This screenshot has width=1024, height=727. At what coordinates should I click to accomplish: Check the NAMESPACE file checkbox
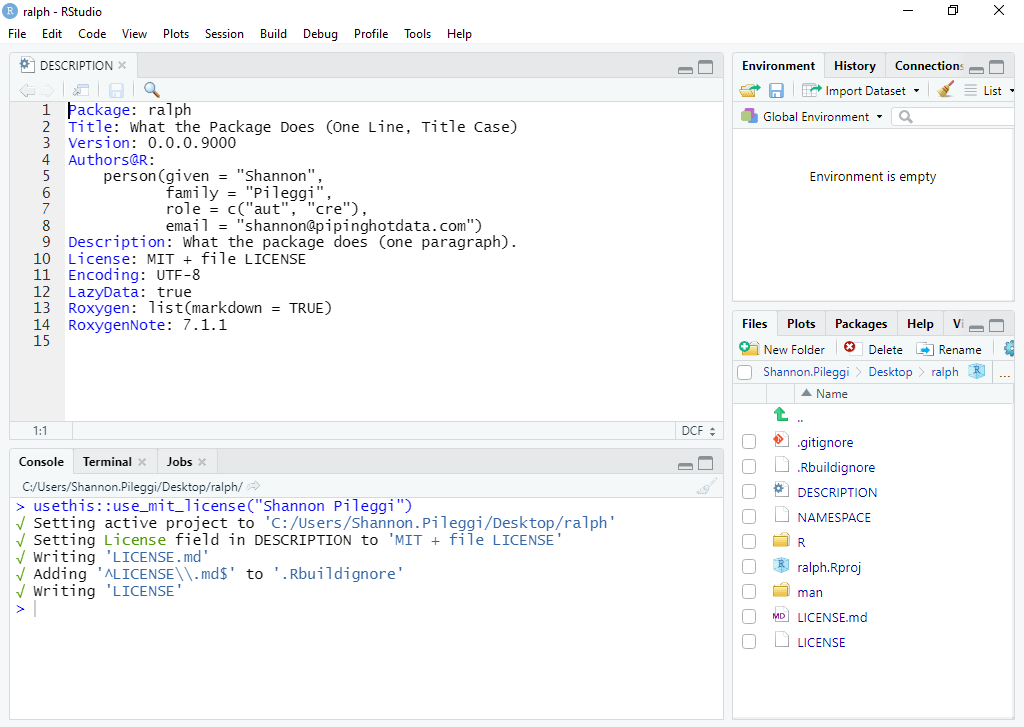click(749, 517)
